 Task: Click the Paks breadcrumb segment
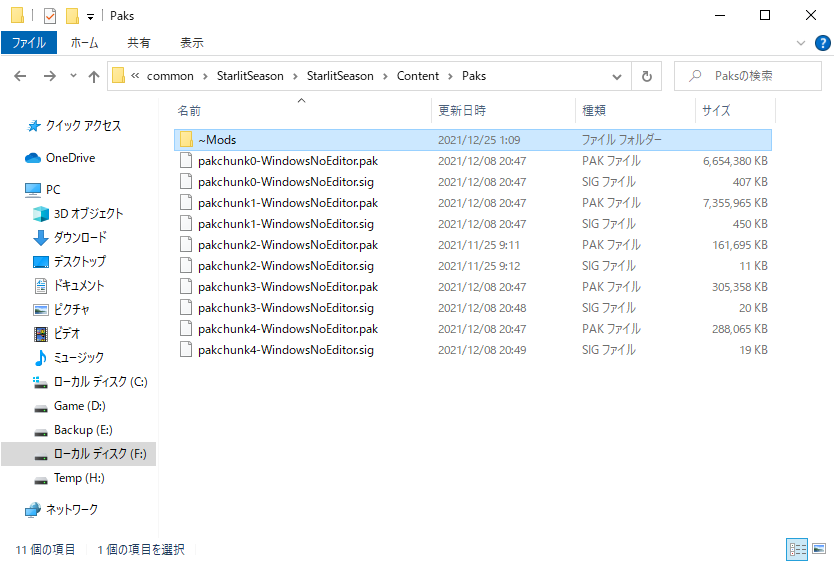pos(473,76)
